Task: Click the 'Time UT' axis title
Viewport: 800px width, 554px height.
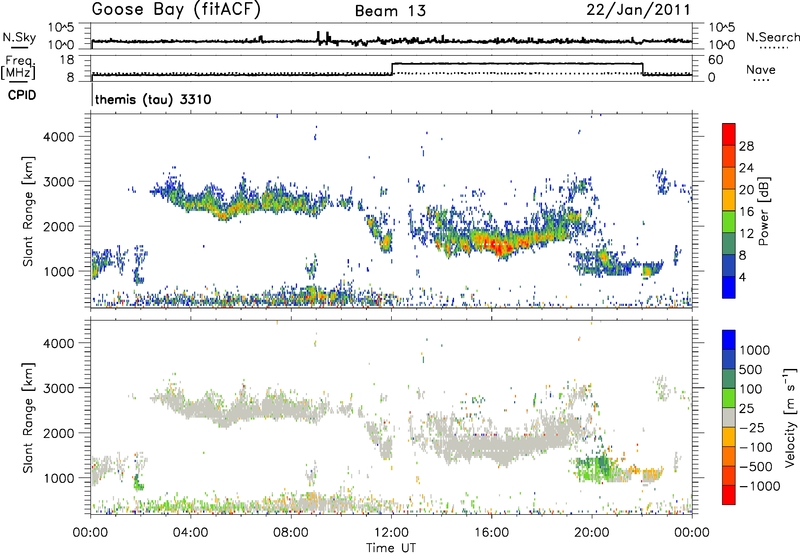Action: click(x=391, y=548)
